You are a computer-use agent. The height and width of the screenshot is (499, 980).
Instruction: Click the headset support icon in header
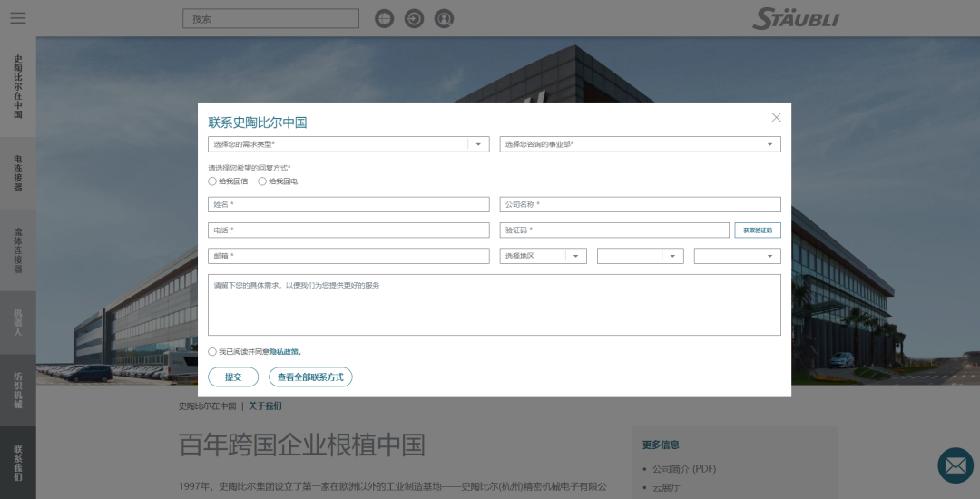(444, 18)
